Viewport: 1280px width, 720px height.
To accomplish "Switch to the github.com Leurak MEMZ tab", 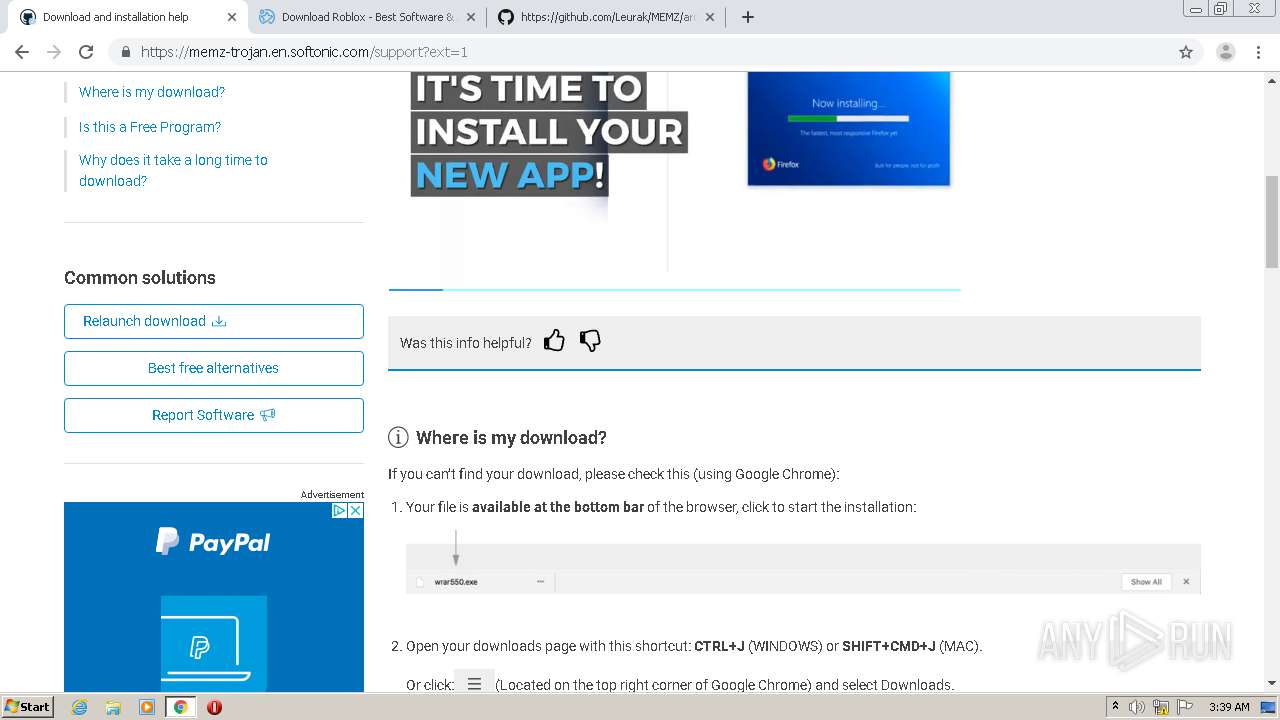I will pyautogui.click(x=607, y=17).
